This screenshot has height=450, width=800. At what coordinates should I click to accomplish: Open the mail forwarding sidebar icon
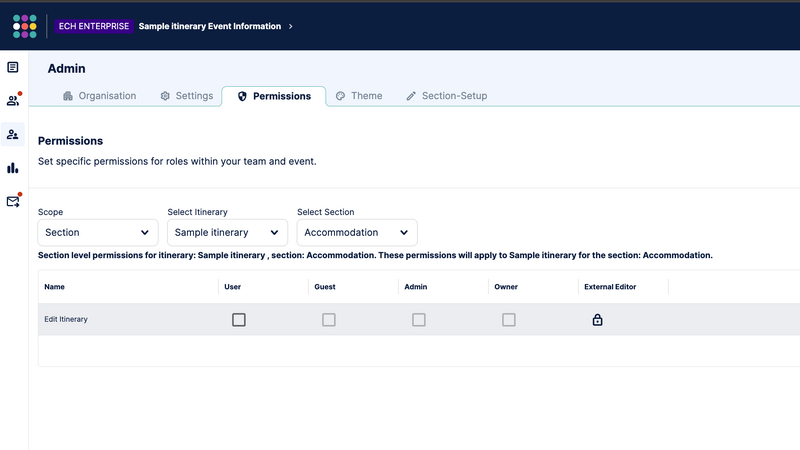pyautogui.click(x=13, y=202)
